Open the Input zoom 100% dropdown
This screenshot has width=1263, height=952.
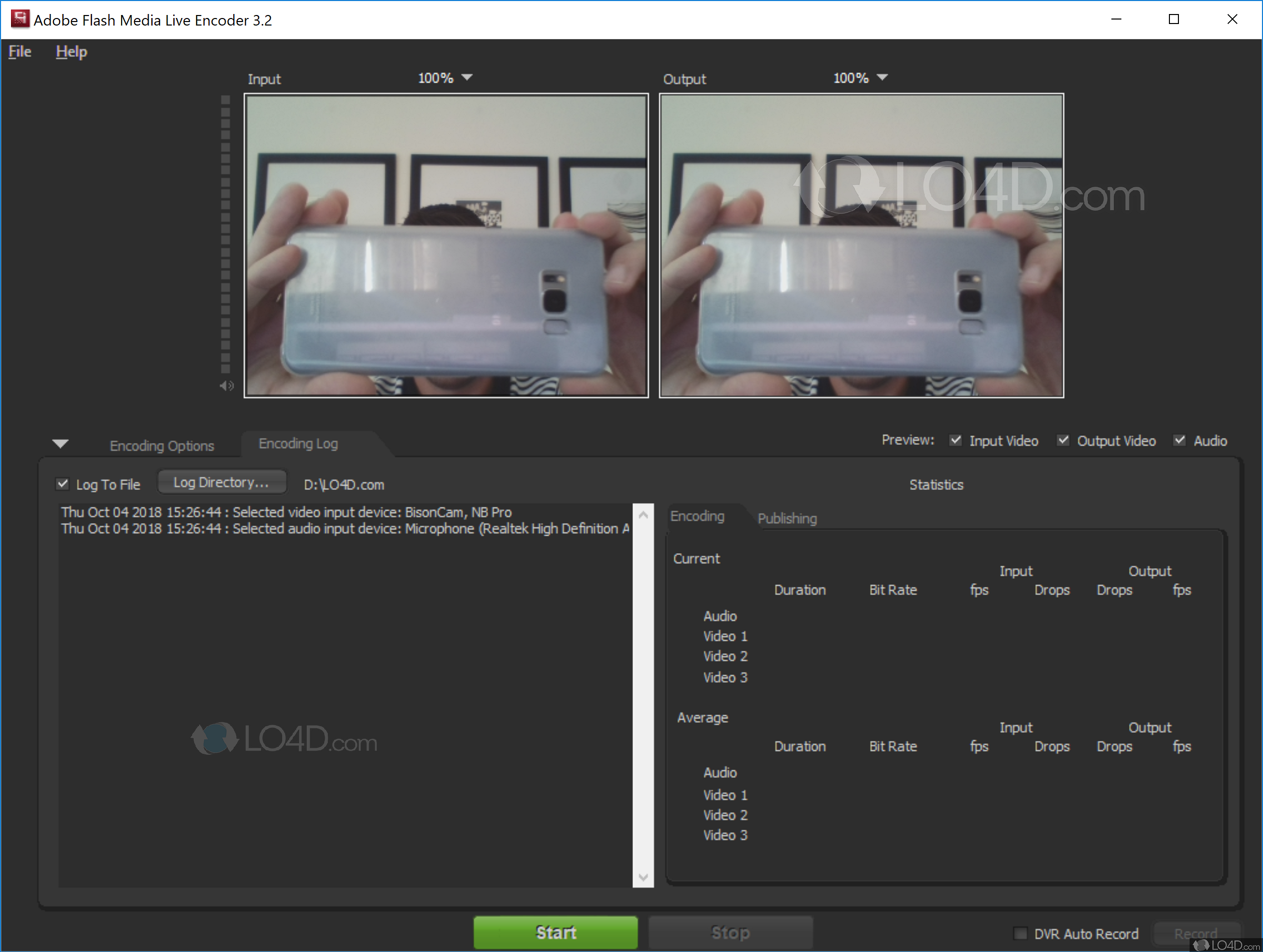[x=466, y=77]
